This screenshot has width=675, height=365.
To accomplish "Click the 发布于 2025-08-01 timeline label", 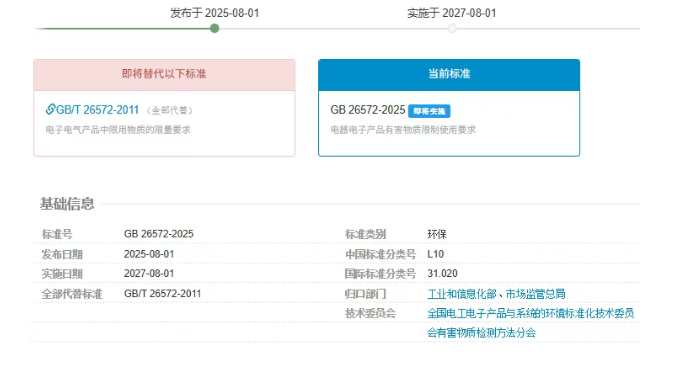I will 214,13.
